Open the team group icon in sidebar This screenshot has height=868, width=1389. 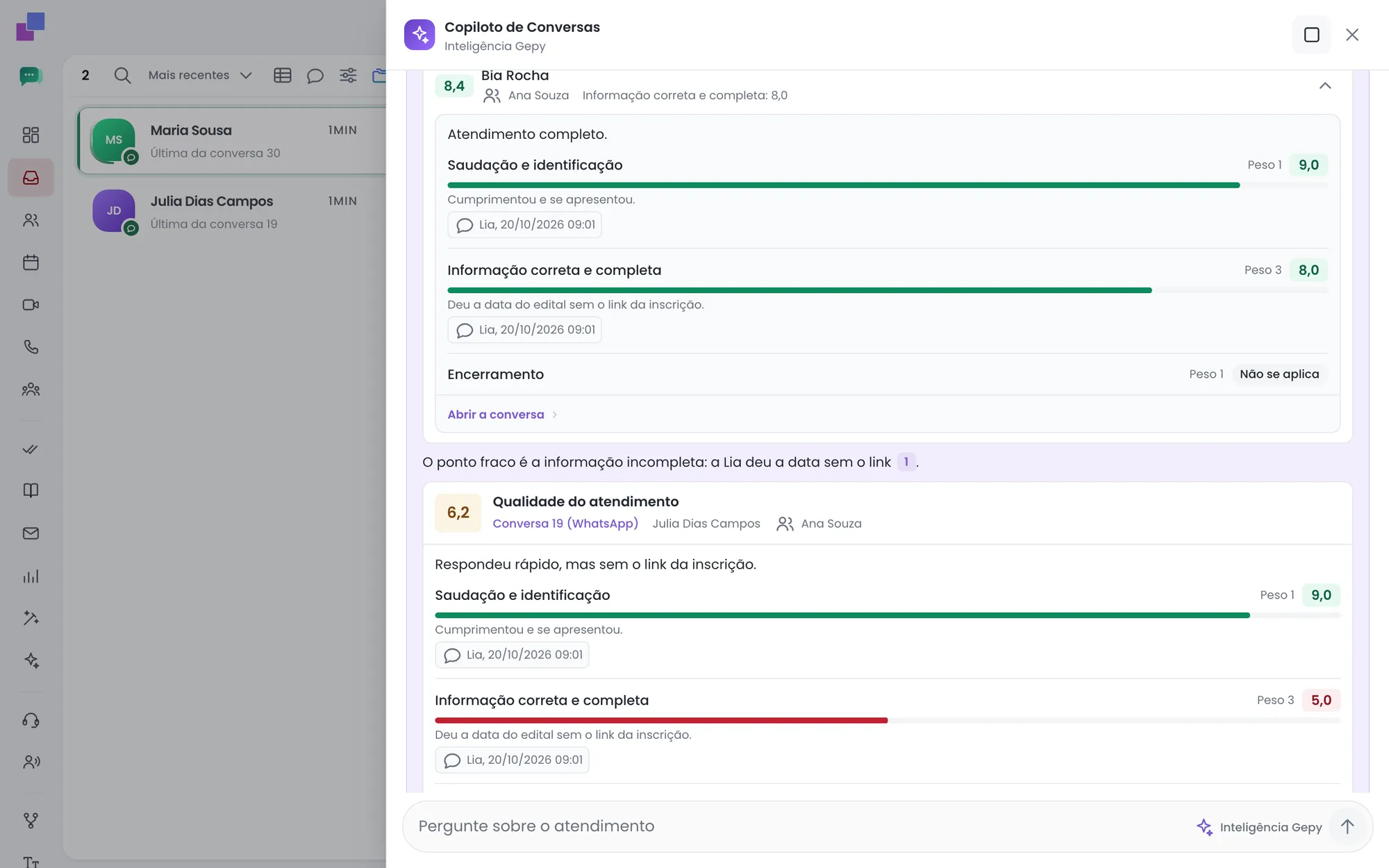31,390
